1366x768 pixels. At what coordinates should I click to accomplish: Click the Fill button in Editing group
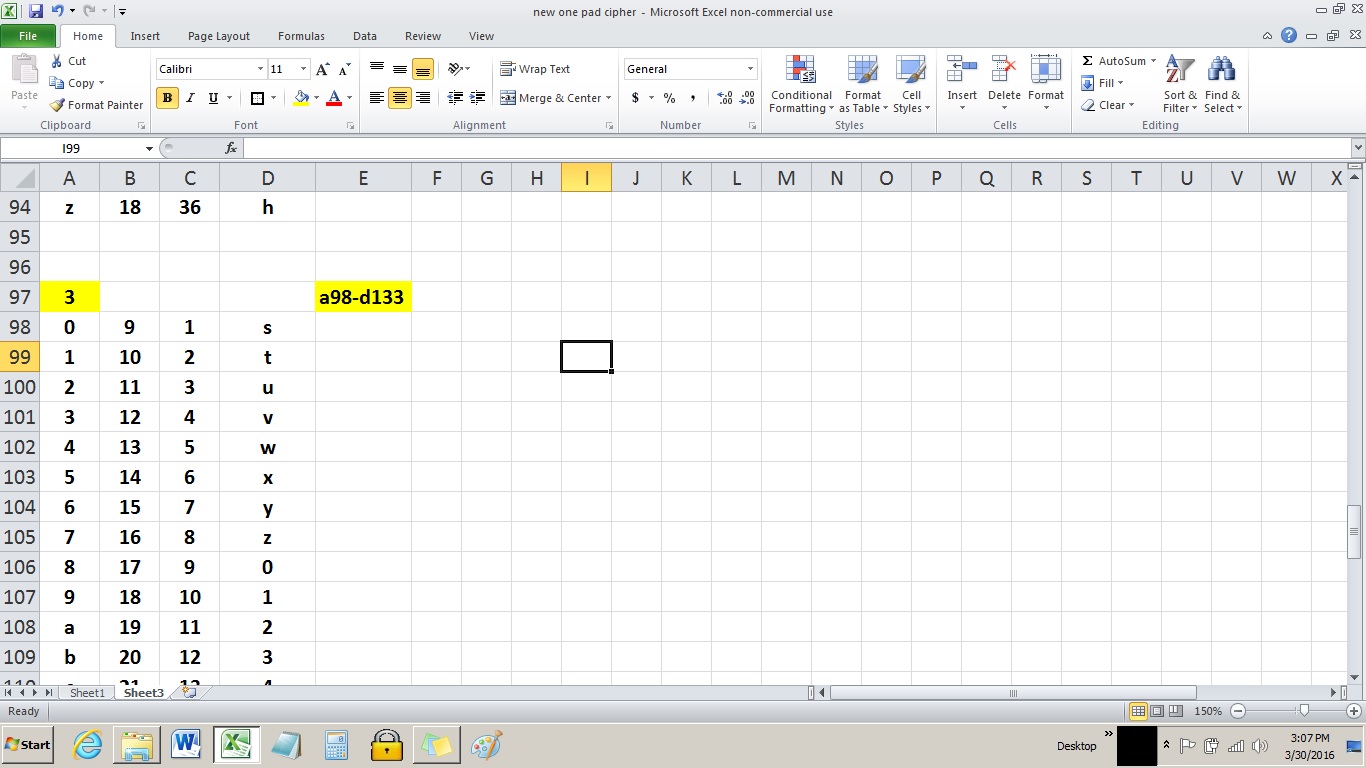tap(1104, 83)
